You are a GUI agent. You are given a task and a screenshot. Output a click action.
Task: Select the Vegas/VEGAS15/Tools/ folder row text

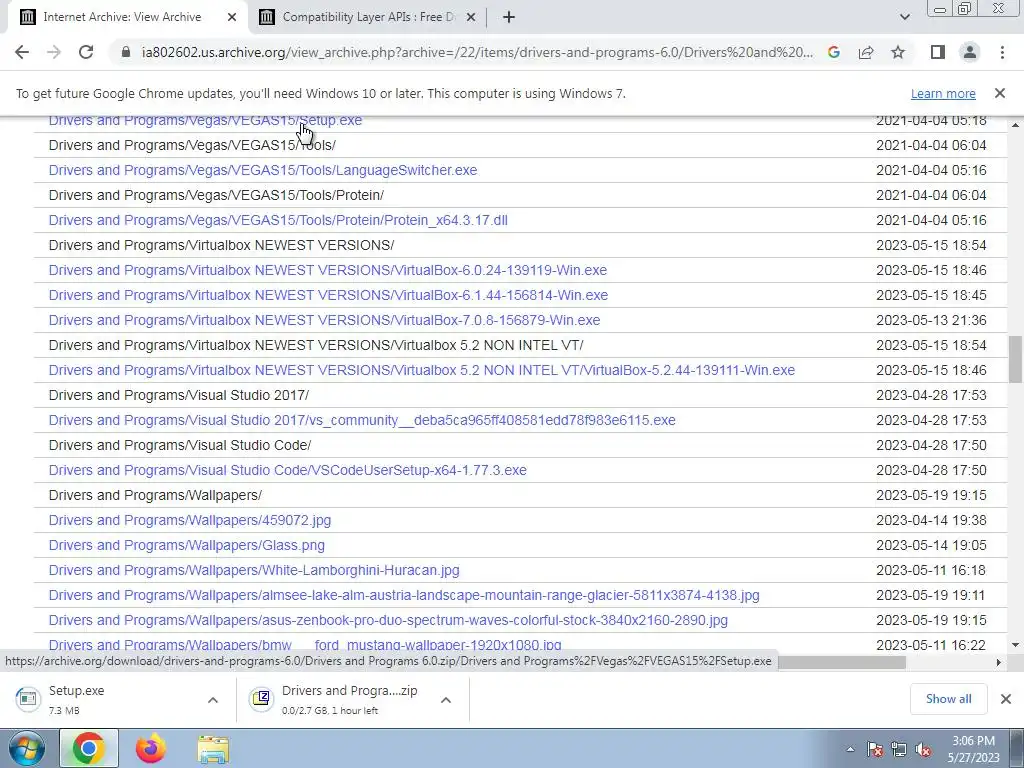(x=192, y=145)
